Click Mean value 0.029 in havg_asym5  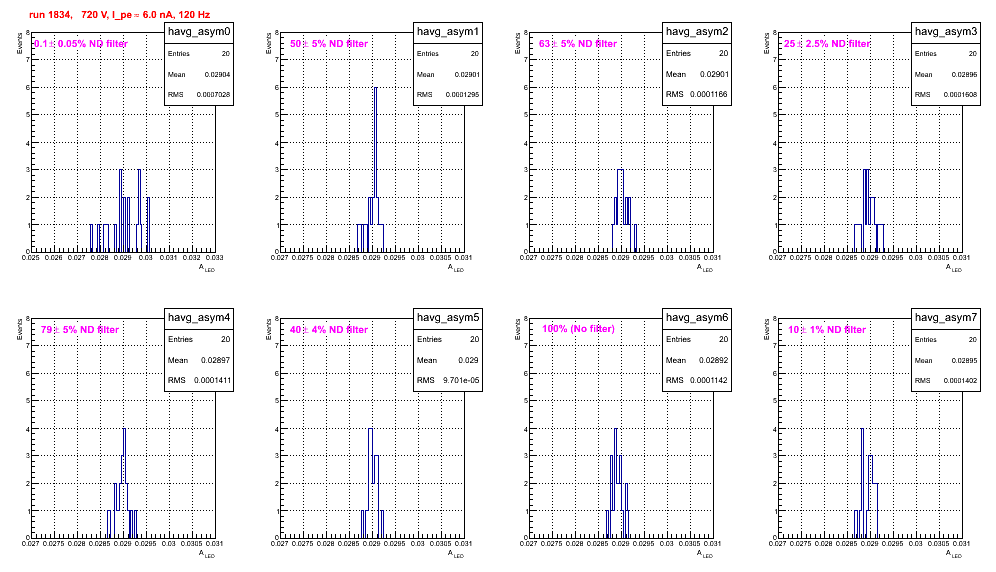pyautogui.click(x=468, y=360)
